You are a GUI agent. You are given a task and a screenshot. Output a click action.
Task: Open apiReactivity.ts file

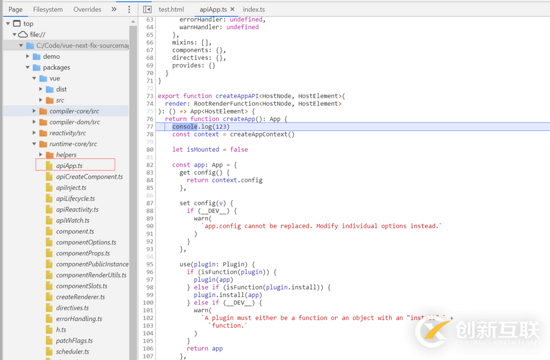tap(77, 209)
